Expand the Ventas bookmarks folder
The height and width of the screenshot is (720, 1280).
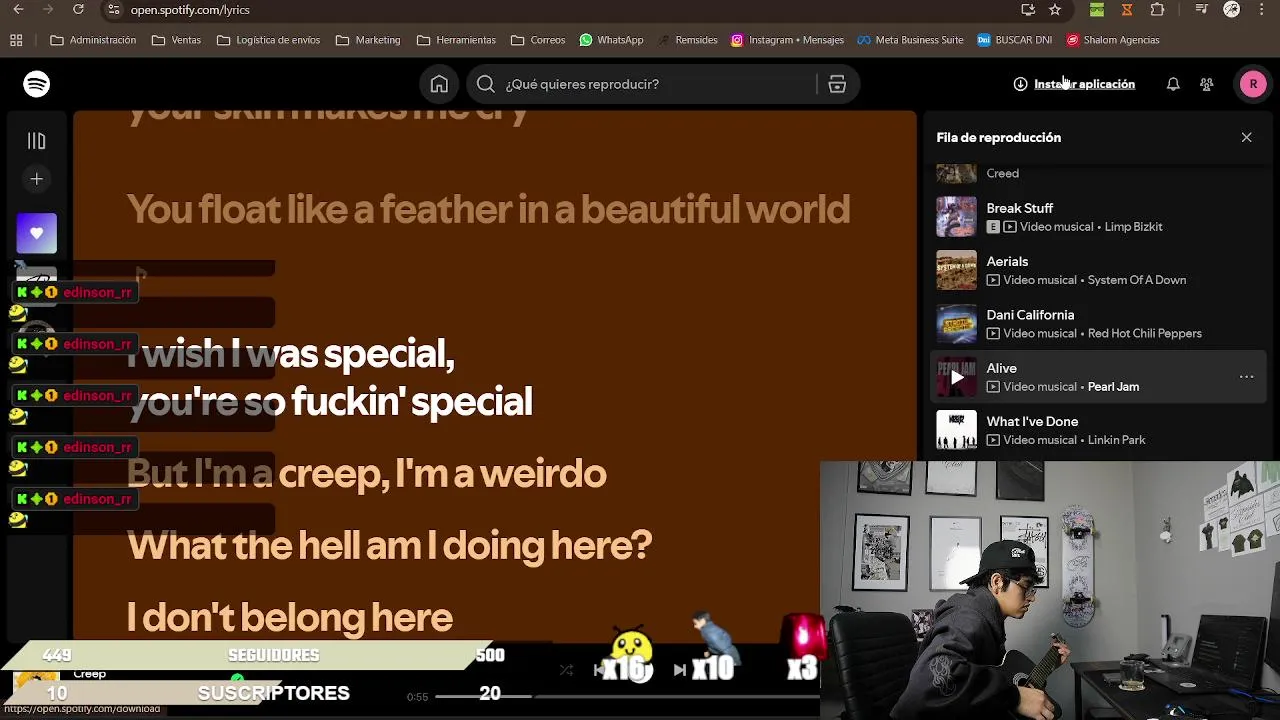pos(176,40)
